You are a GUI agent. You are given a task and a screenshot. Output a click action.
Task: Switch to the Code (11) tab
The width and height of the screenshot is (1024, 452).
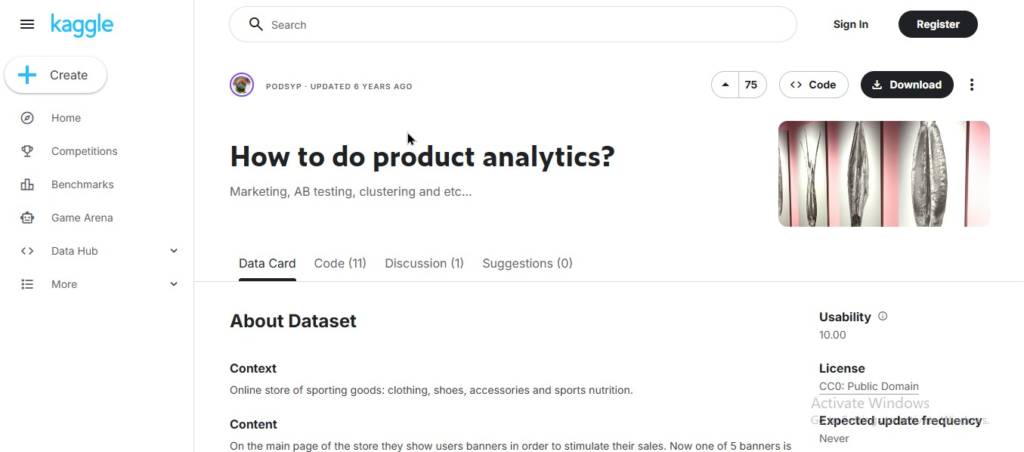[340, 263]
